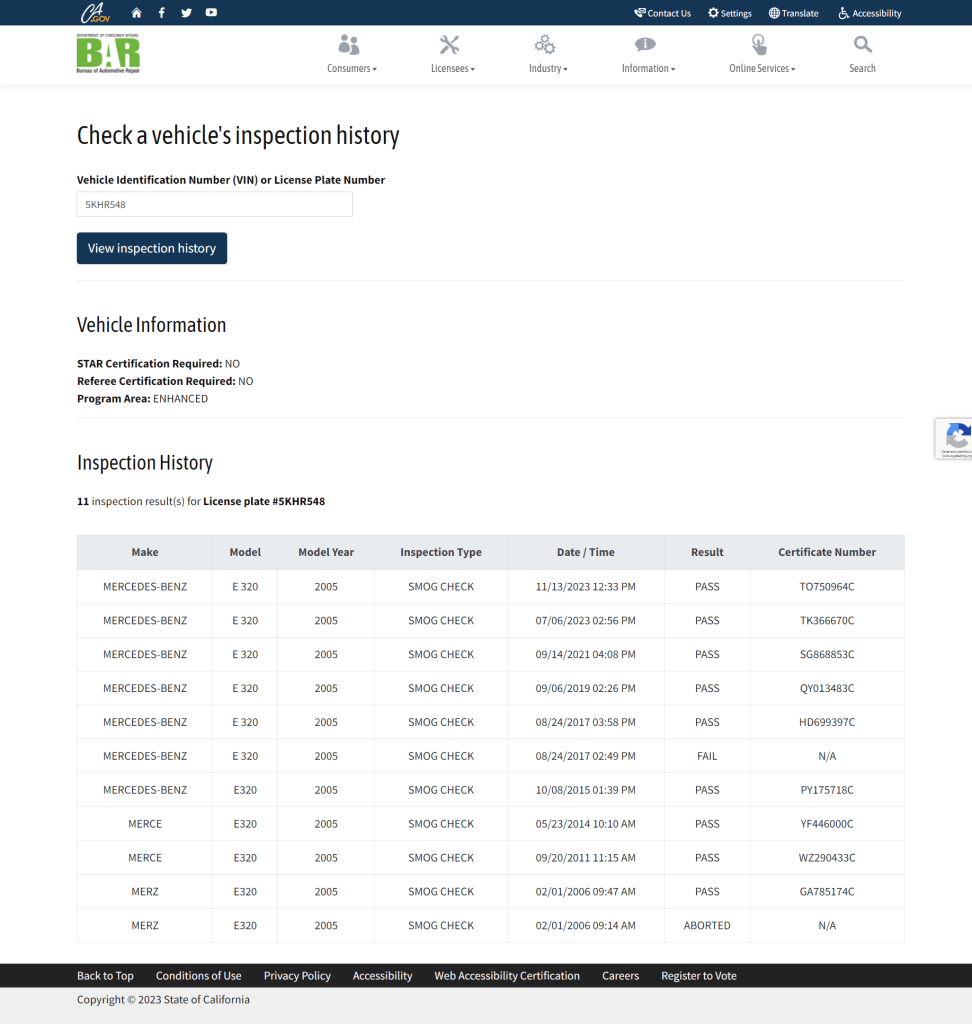Viewport: 972px width, 1024px height.
Task: Expand the Consumers dropdown menu
Action: (x=351, y=55)
